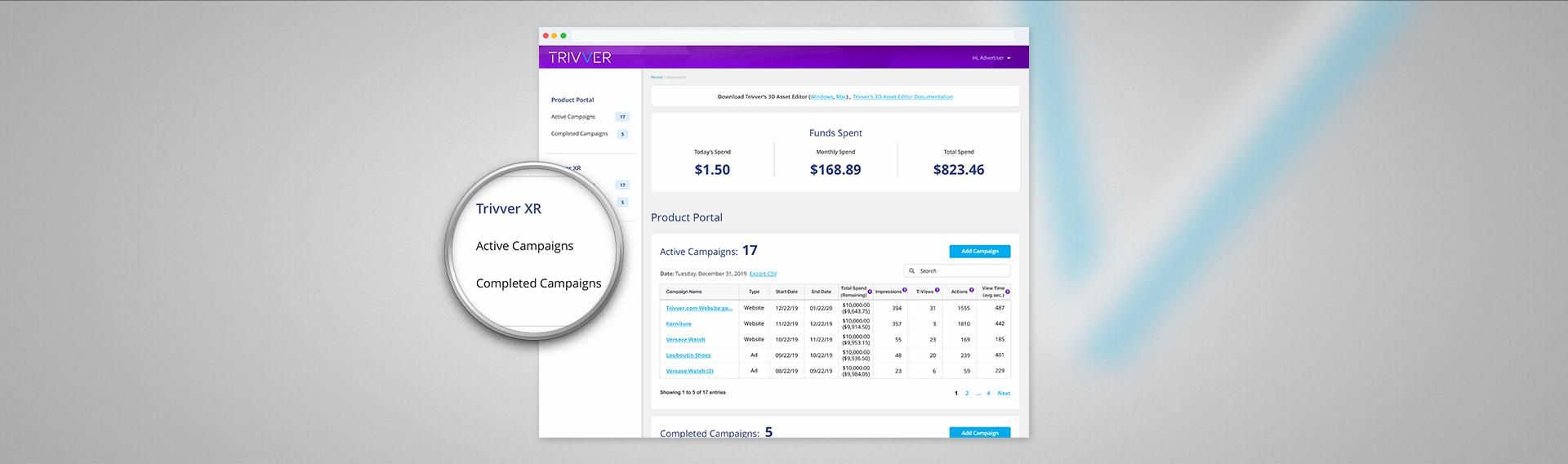Click Add Campaign button for Active Campaigns
The image size is (1568, 464).
tap(979, 252)
